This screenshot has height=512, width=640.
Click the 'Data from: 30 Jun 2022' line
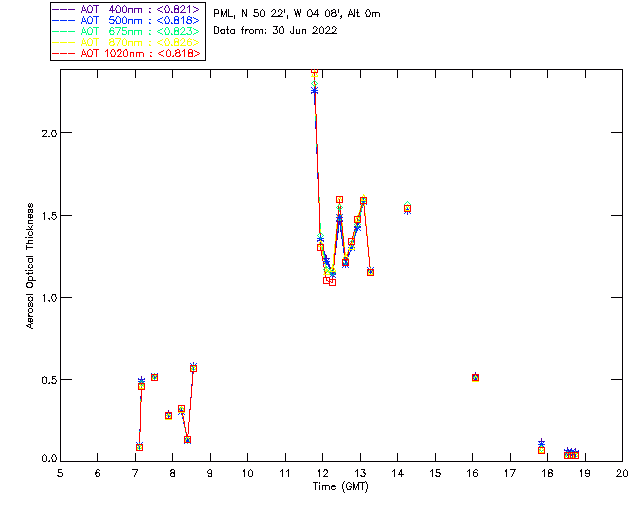(x=275, y=30)
